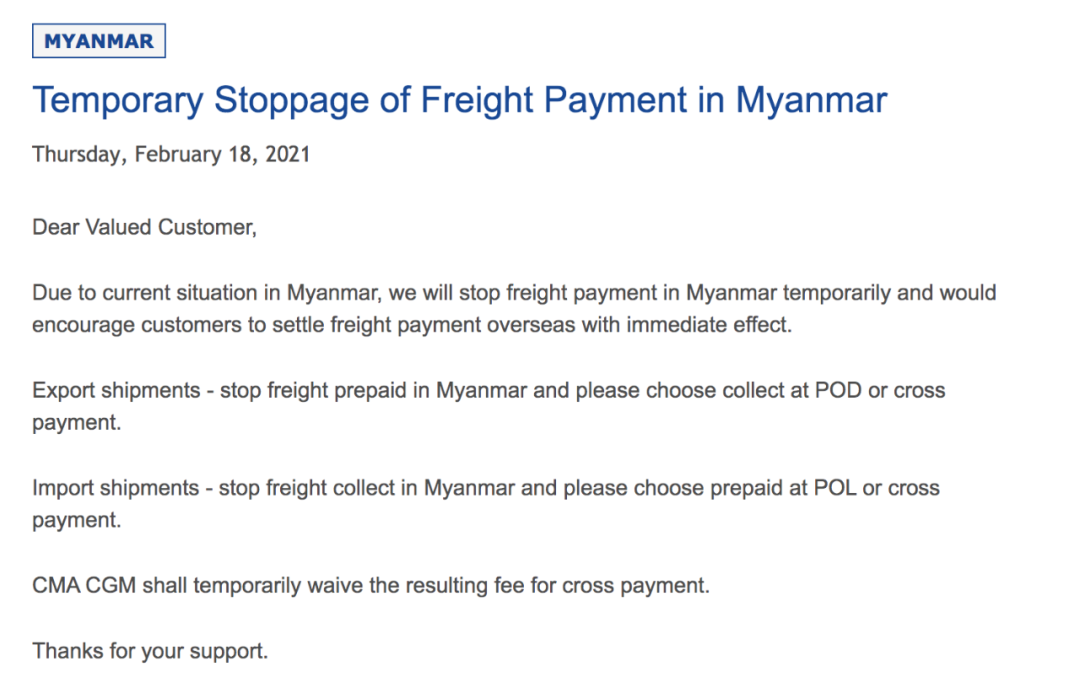The image size is (1080, 683).
Task: Open the Temporary Stoppage of Freight Payment headline
Action: pos(459,101)
